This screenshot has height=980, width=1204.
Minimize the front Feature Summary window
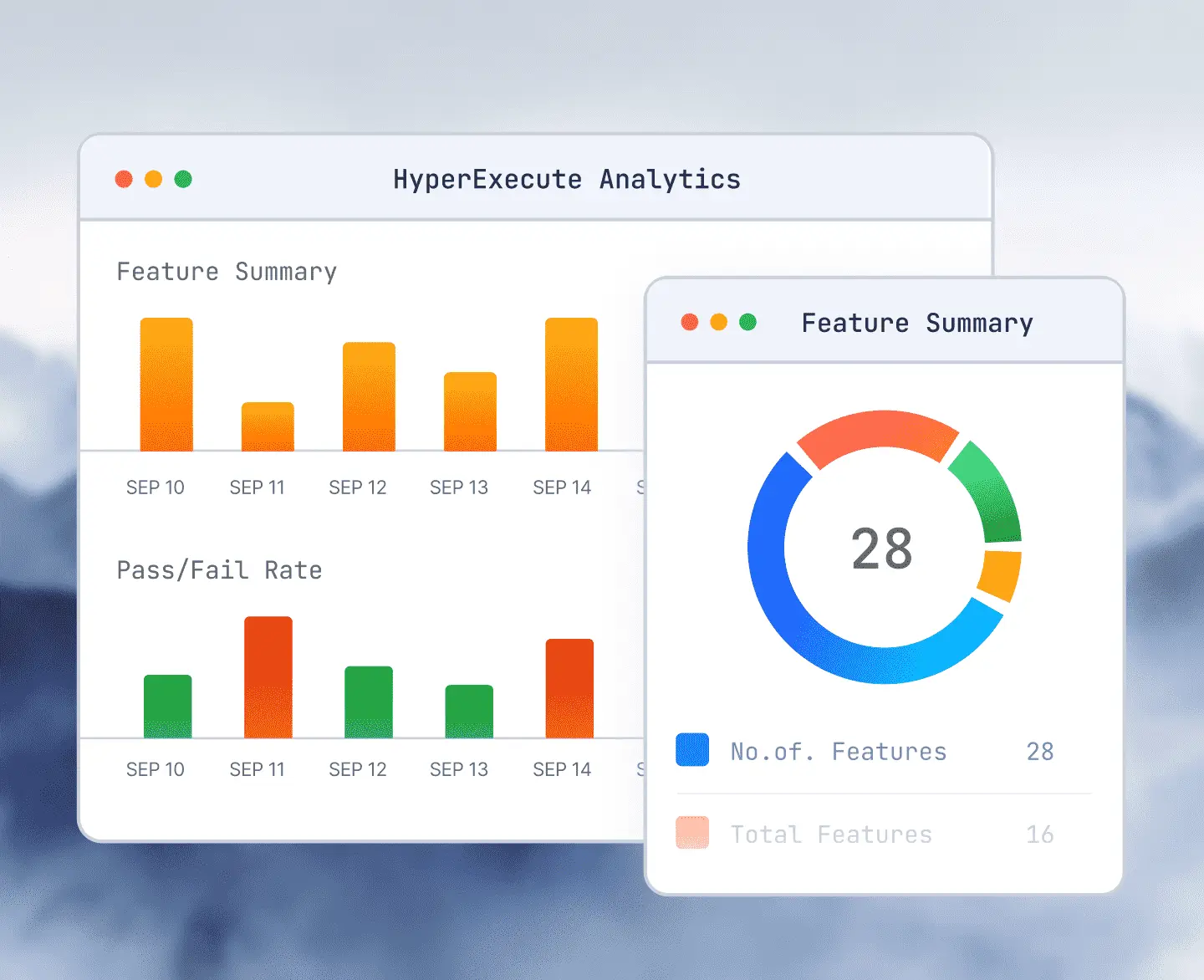(x=719, y=322)
